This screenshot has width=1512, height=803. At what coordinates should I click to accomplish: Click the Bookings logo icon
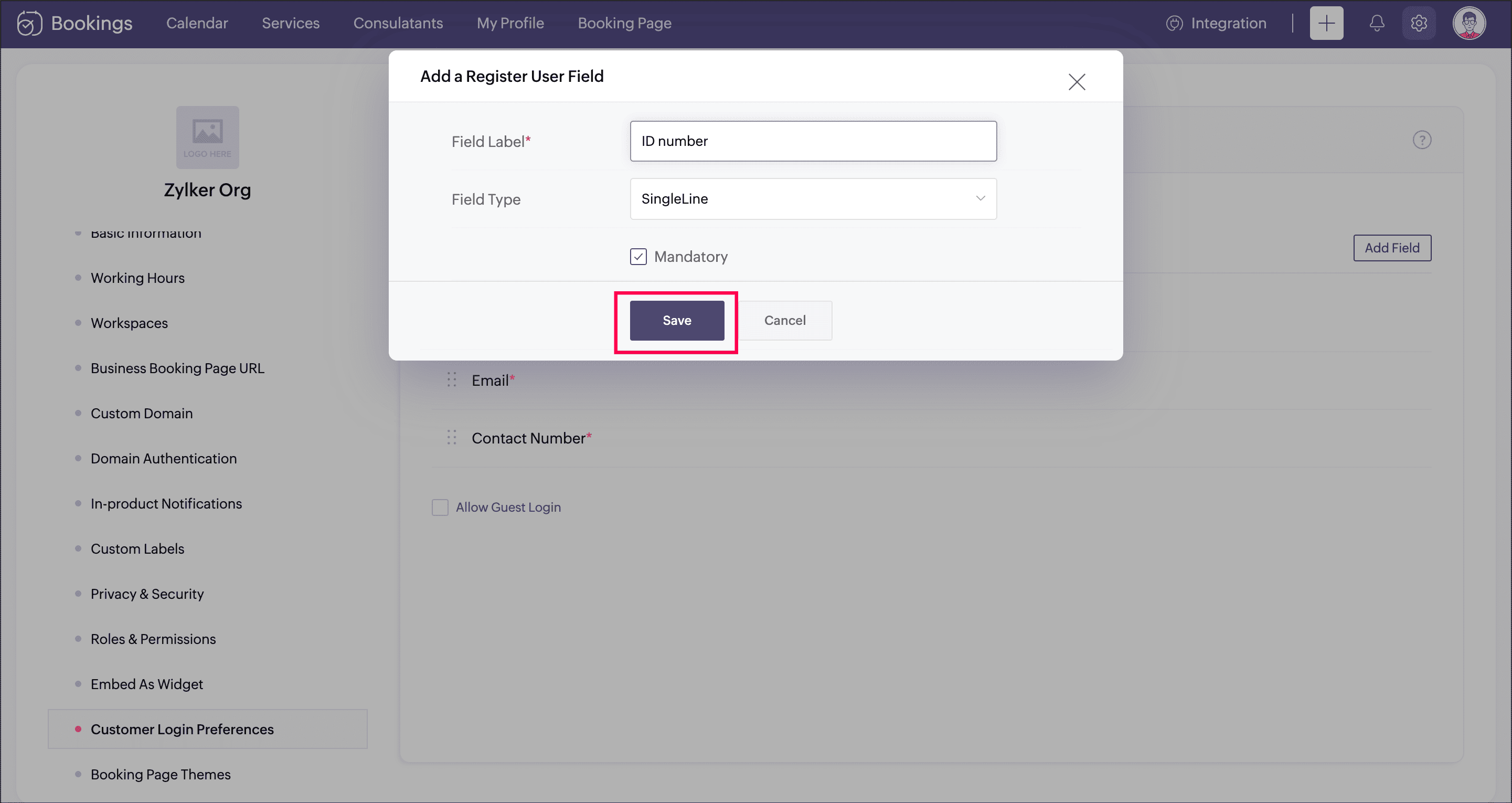coord(29,24)
